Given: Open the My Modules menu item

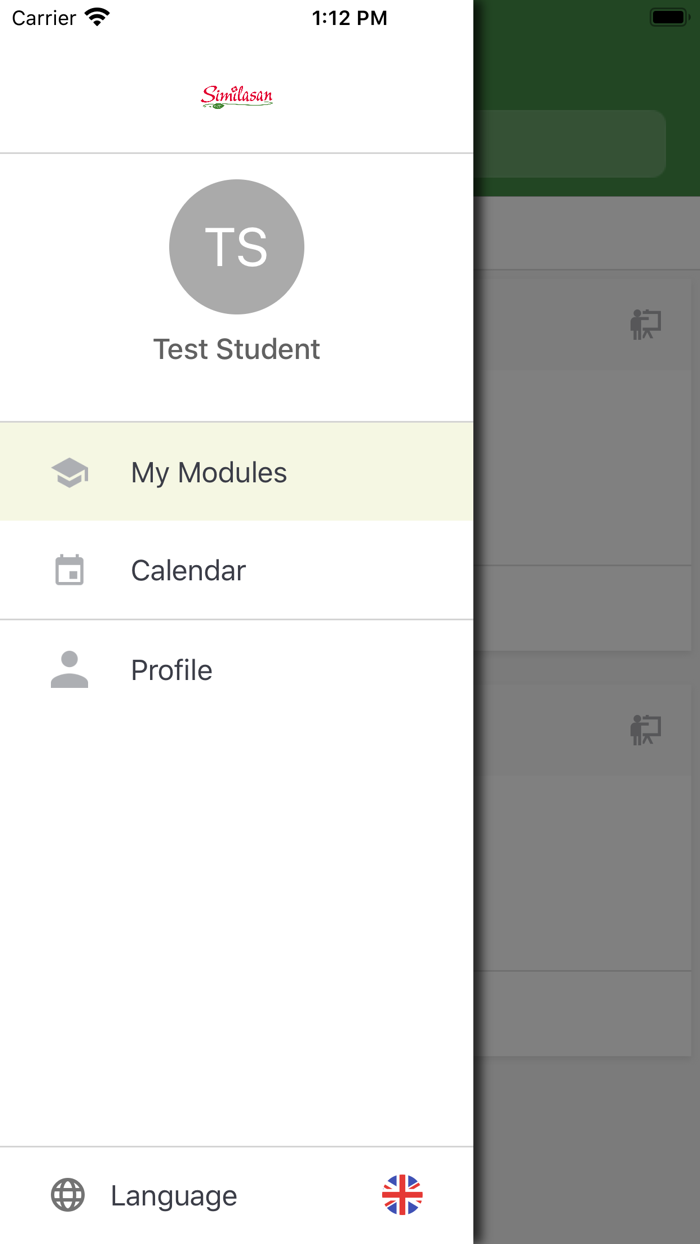Looking at the screenshot, I should point(209,472).
